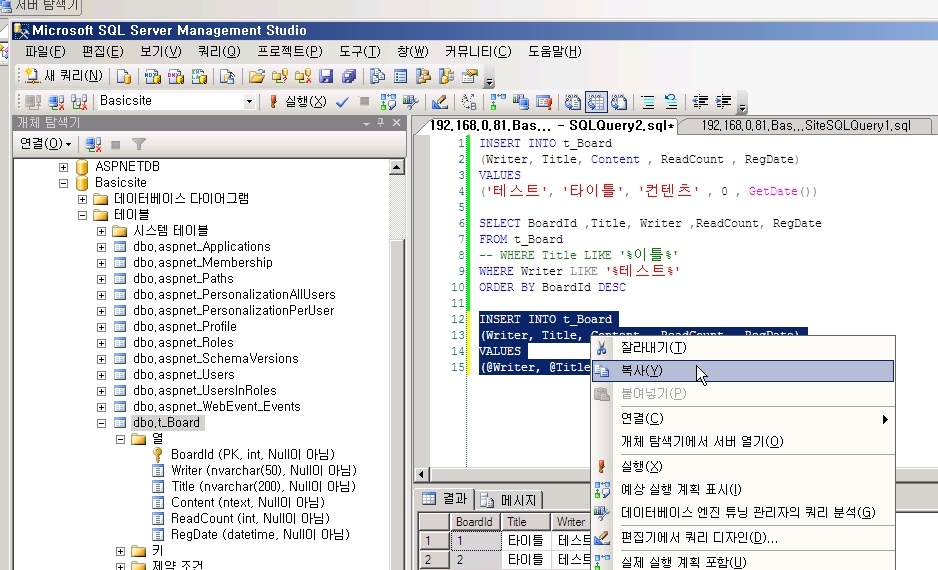Click the Save disk icon in toolbar
Screen dimensions: 938x570
tap(325, 76)
